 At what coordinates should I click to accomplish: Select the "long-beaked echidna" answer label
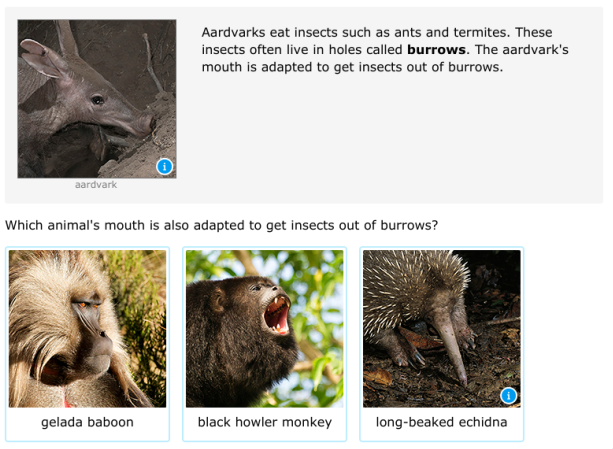pos(441,422)
